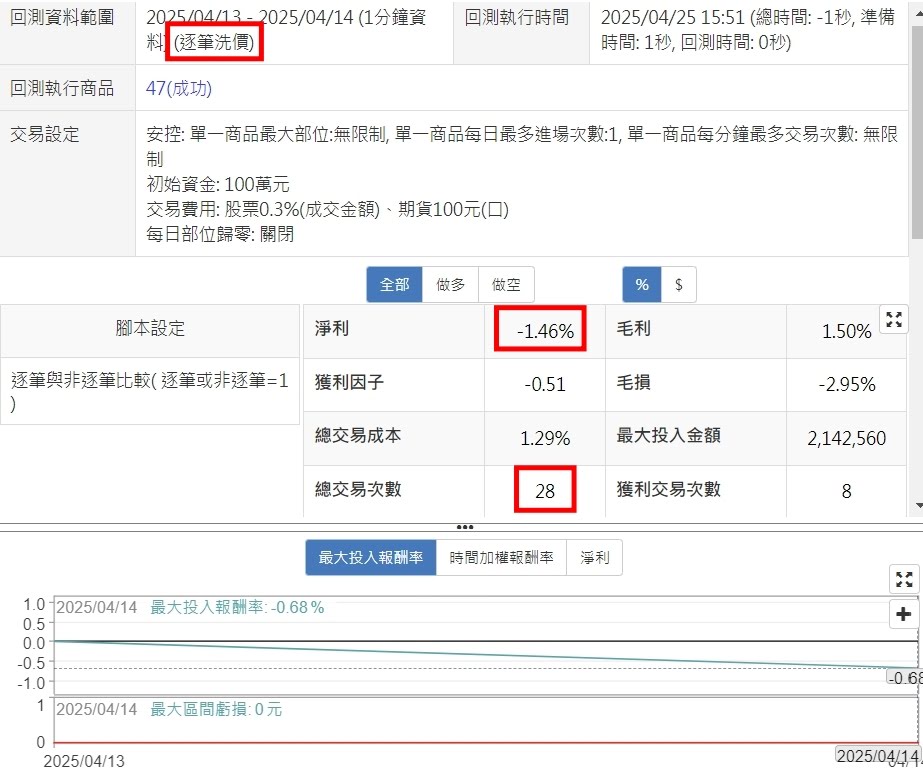This screenshot has height=773, width=923.
Task: Expand the statistics table to fullscreen
Action: (x=894, y=320)
